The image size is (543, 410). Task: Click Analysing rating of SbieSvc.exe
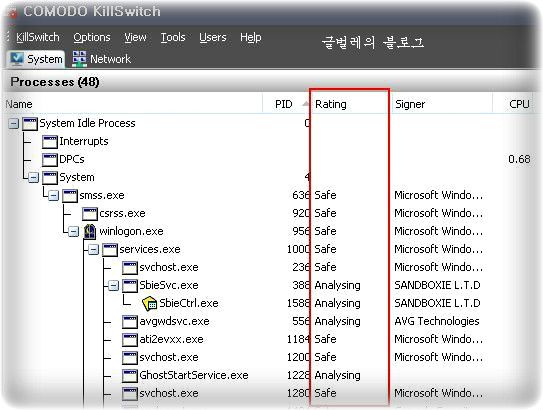click(338, 285)
